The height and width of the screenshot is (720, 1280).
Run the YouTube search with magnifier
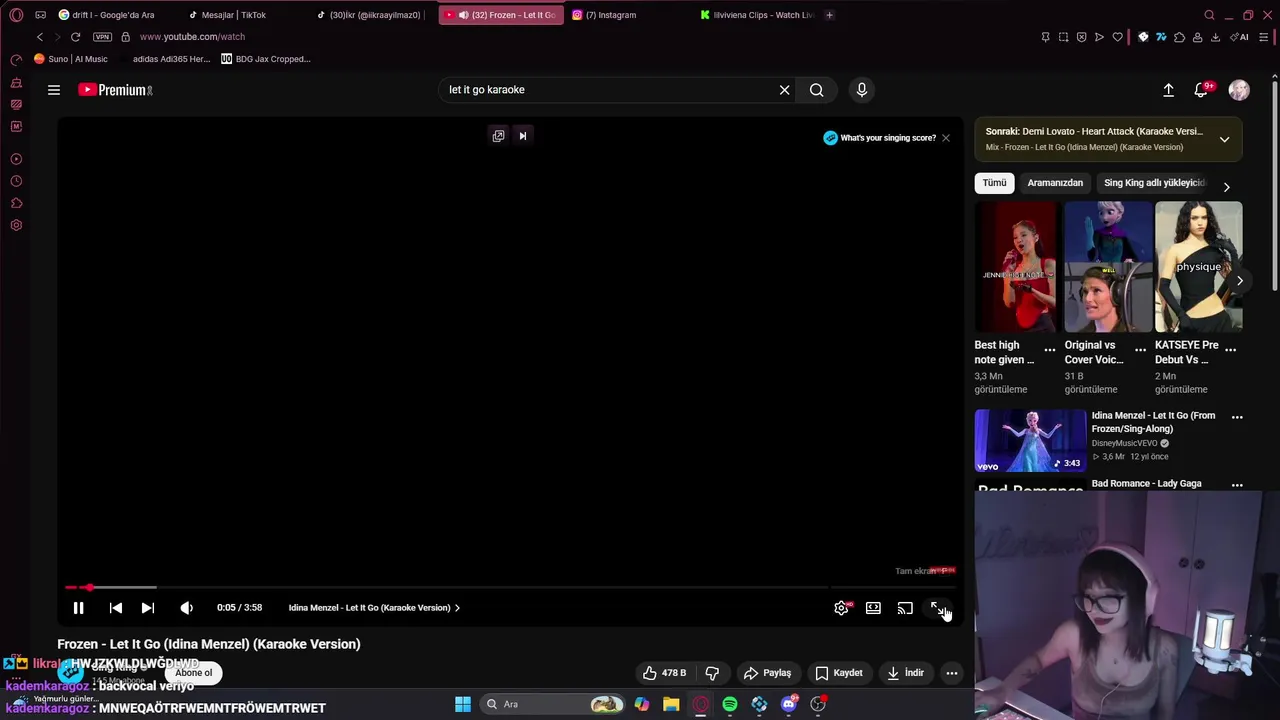817,90
